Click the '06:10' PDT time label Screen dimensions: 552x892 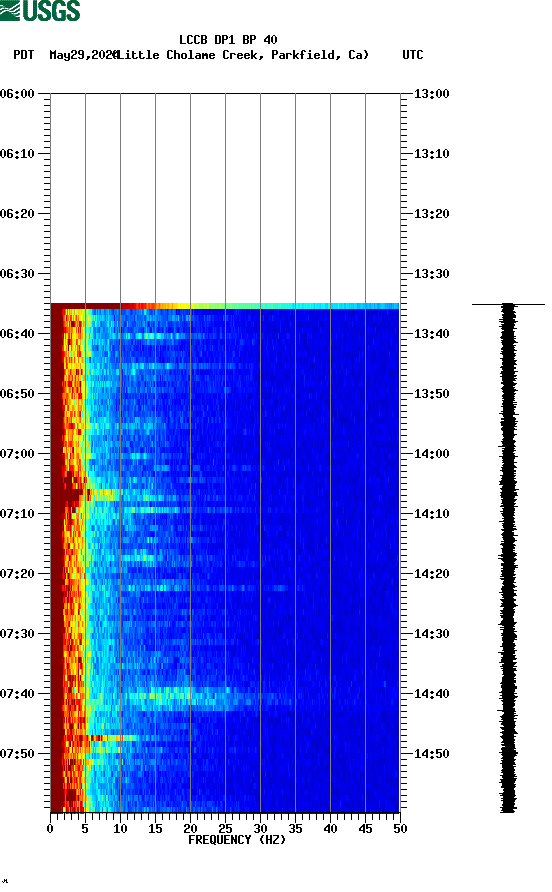(18, 154)
